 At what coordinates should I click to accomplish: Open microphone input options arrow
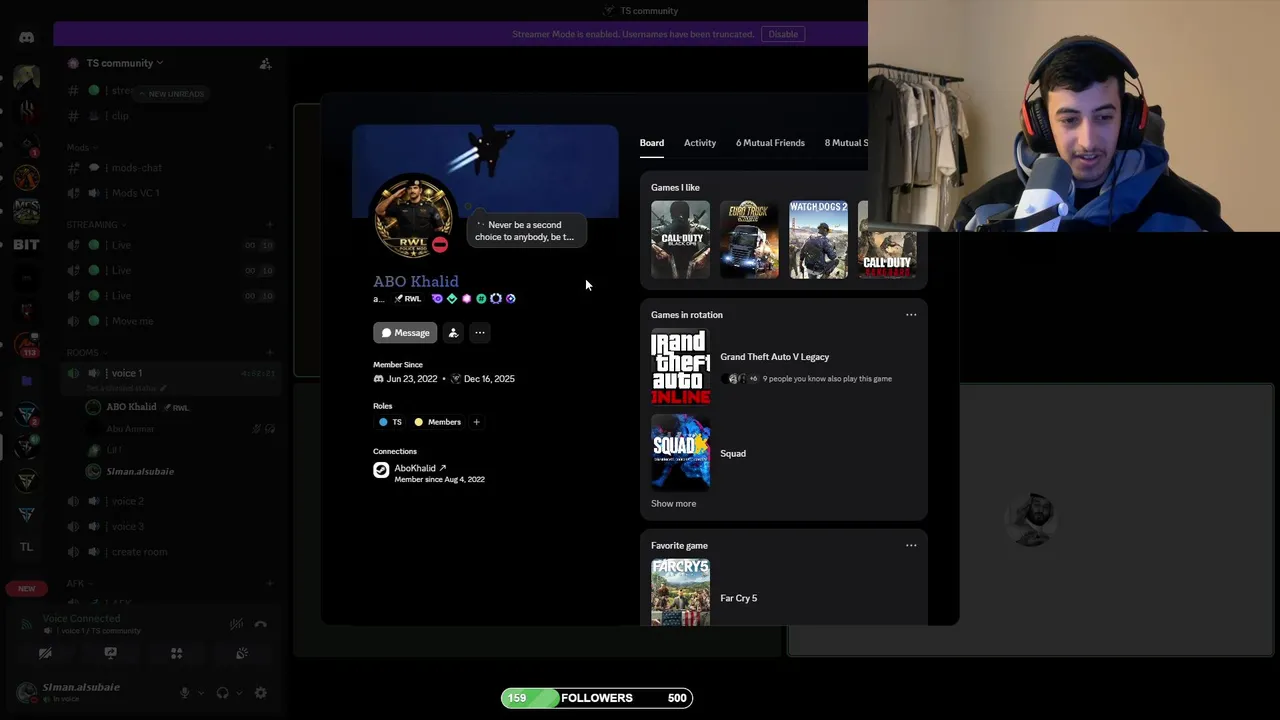200,693
